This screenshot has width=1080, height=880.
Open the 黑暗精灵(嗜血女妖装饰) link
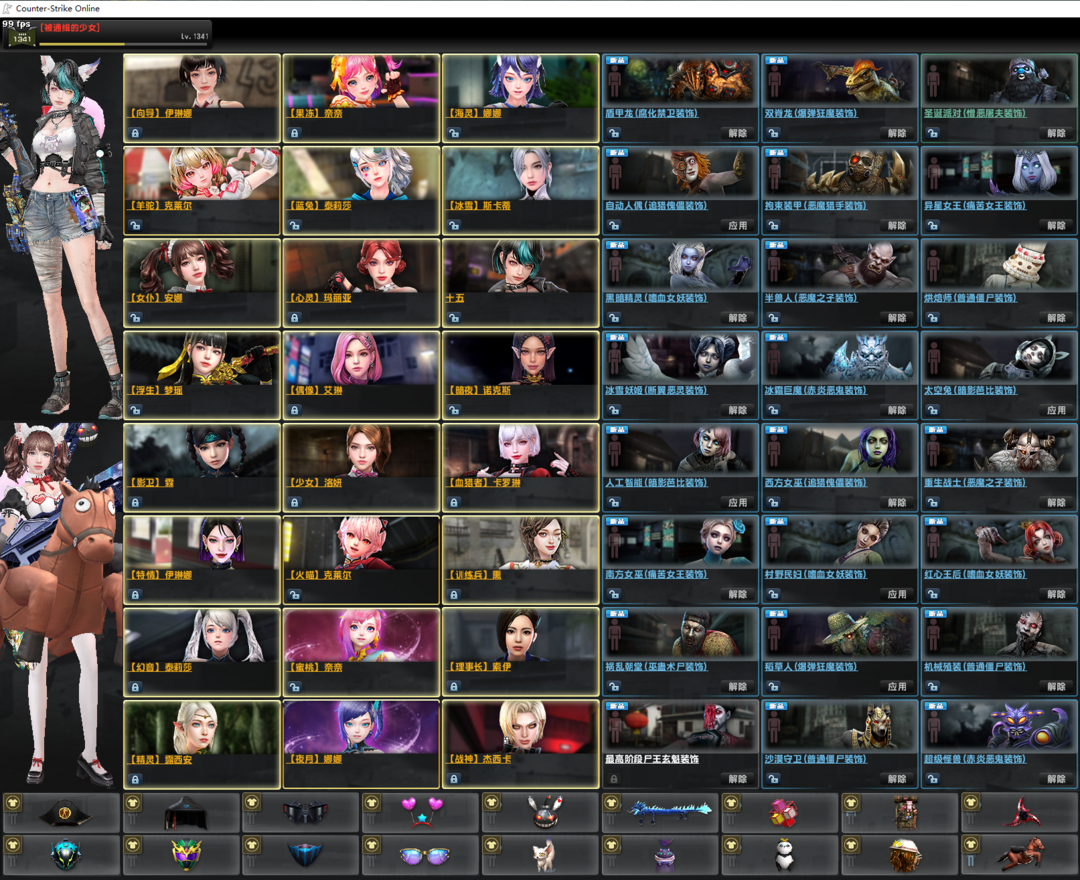coord(656,297)
